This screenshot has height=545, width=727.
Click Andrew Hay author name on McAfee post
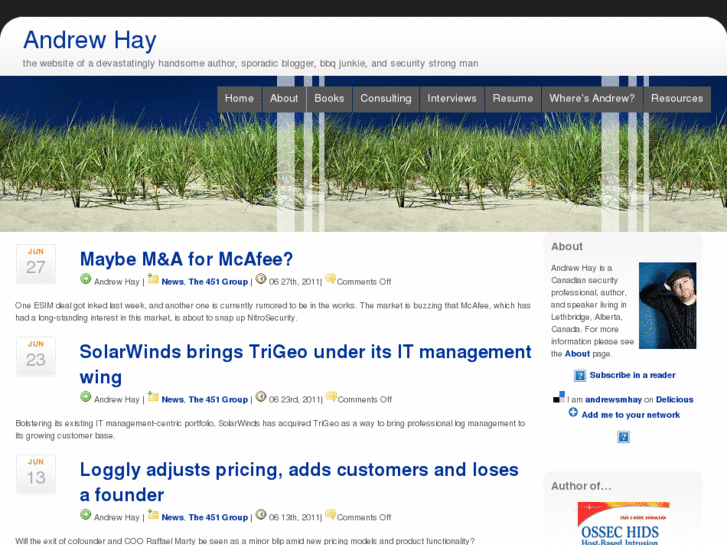[116, 282]
